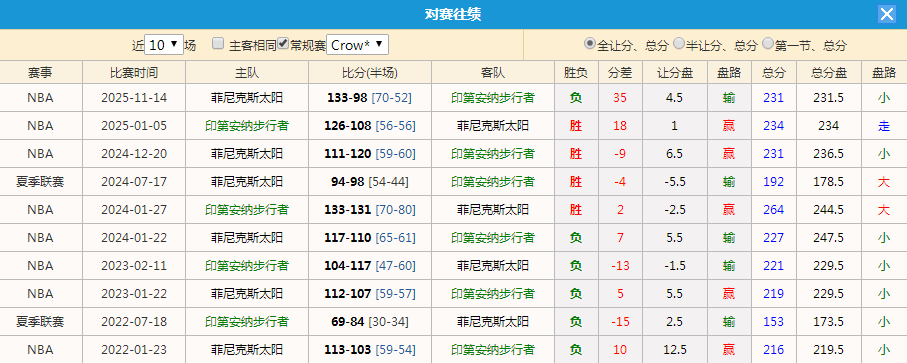Open the 2024-01-27 score 133-131

click(x=349, y=210)
